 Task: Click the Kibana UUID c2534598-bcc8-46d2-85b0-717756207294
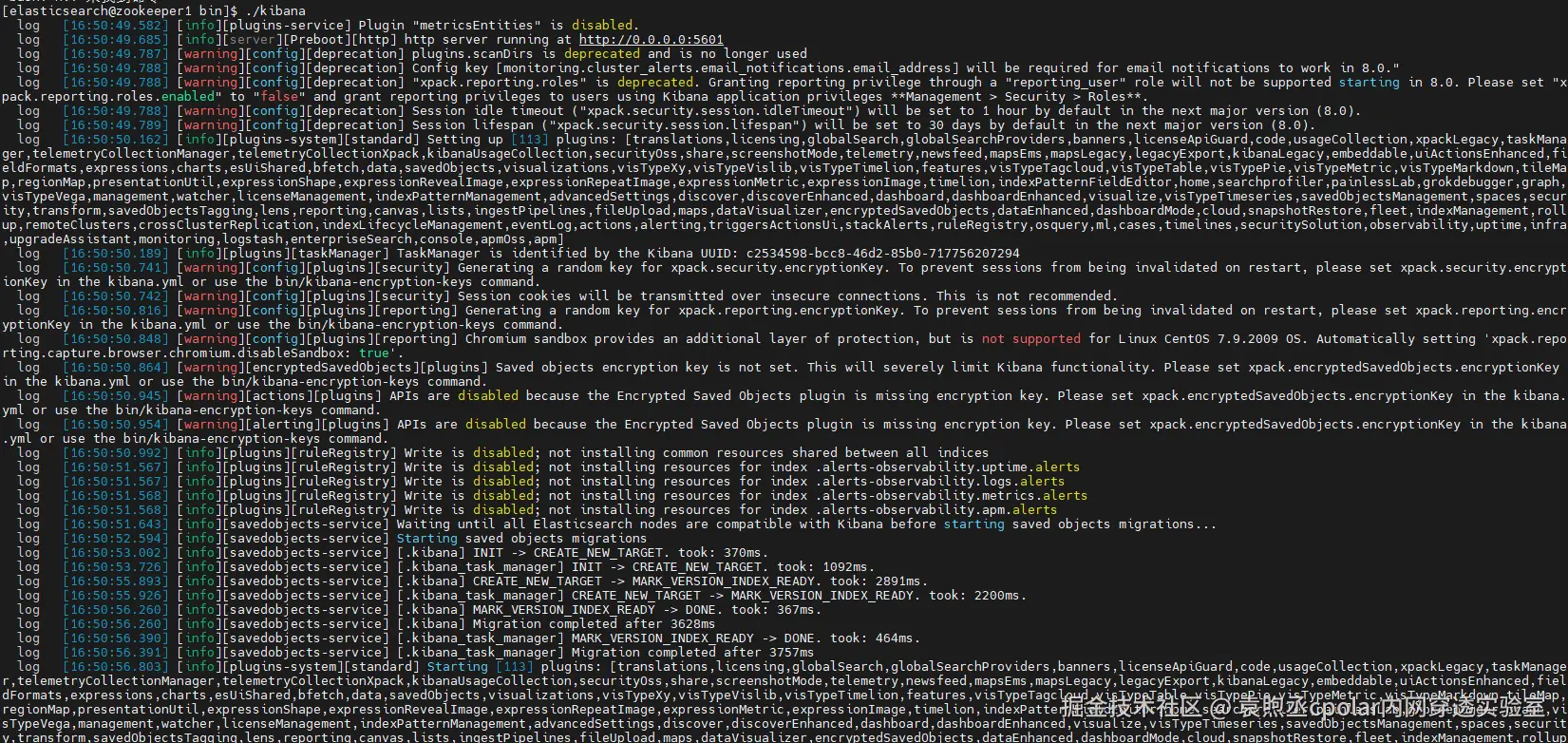click(x=883, y=253)
